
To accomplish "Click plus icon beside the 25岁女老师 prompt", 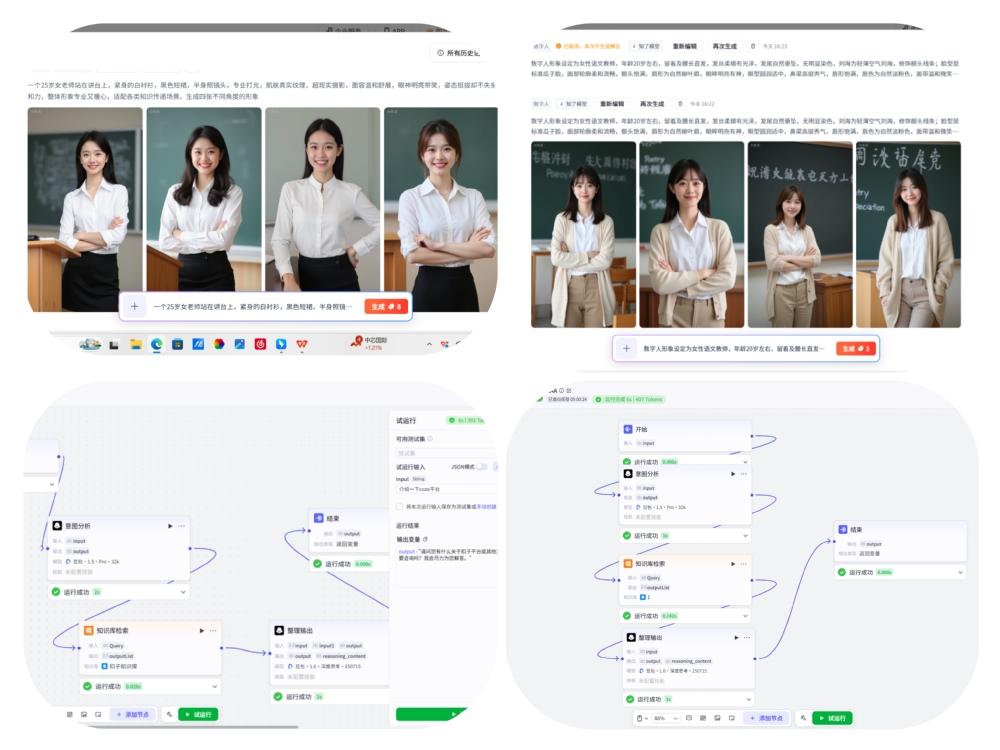I will coord(135,307).
